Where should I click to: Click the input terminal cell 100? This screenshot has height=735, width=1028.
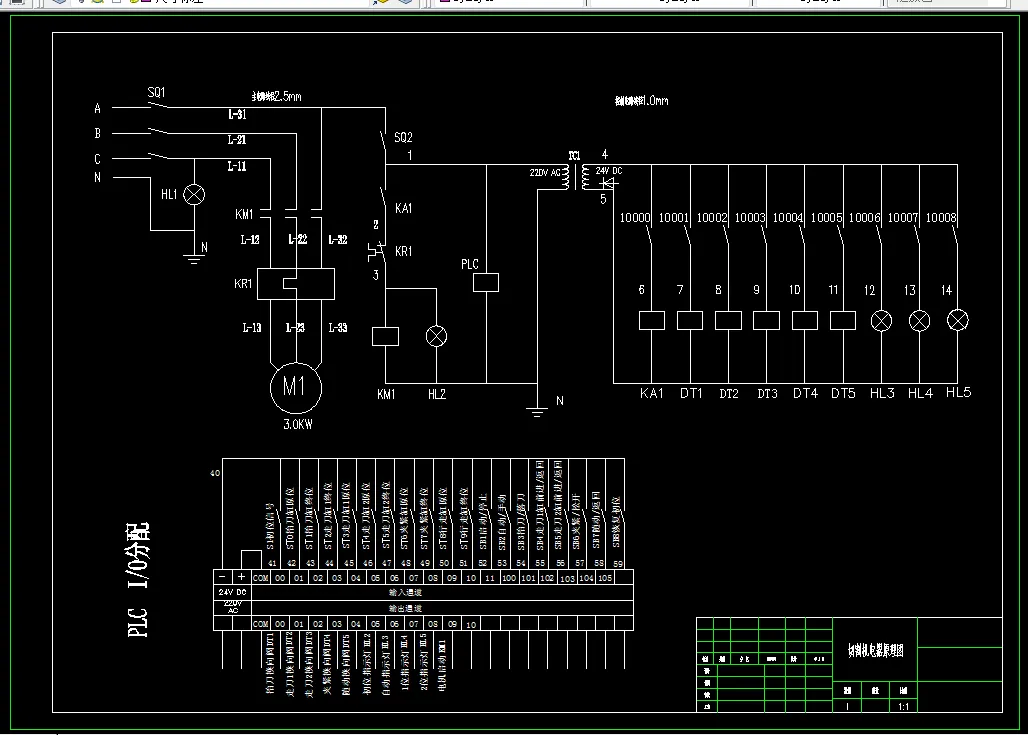(509, 578)
